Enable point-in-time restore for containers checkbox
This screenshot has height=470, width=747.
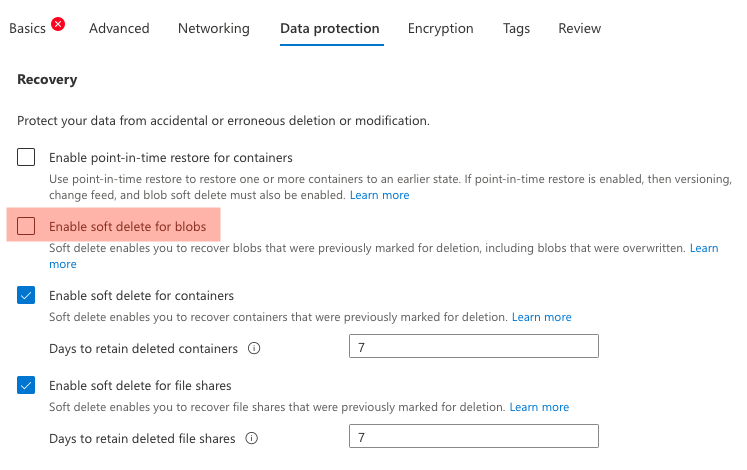(x=27, y=157)
